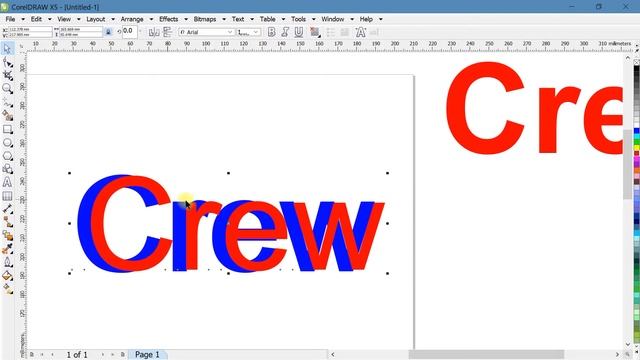Pick the blue swatch in palette
The image size is (640, 360).
point(637,131)
